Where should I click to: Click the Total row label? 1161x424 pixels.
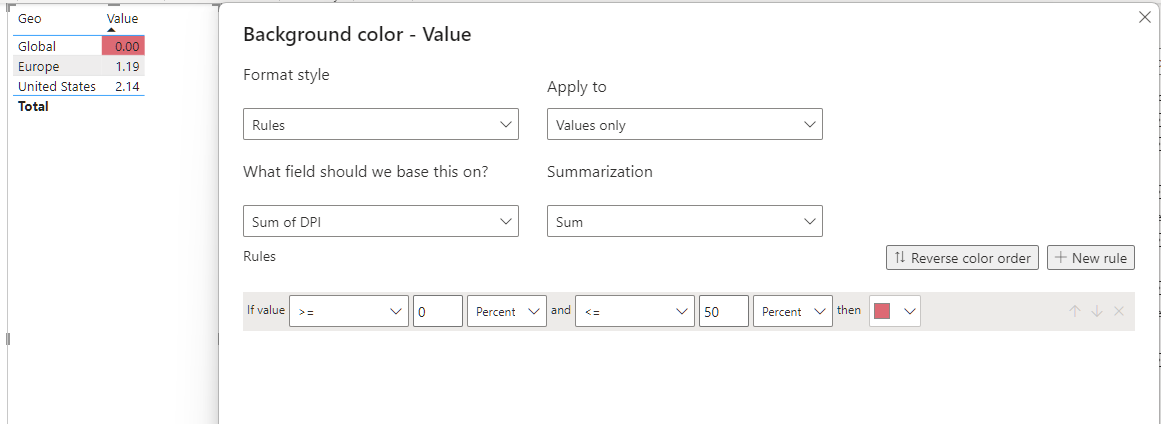[x=33, y=107]
